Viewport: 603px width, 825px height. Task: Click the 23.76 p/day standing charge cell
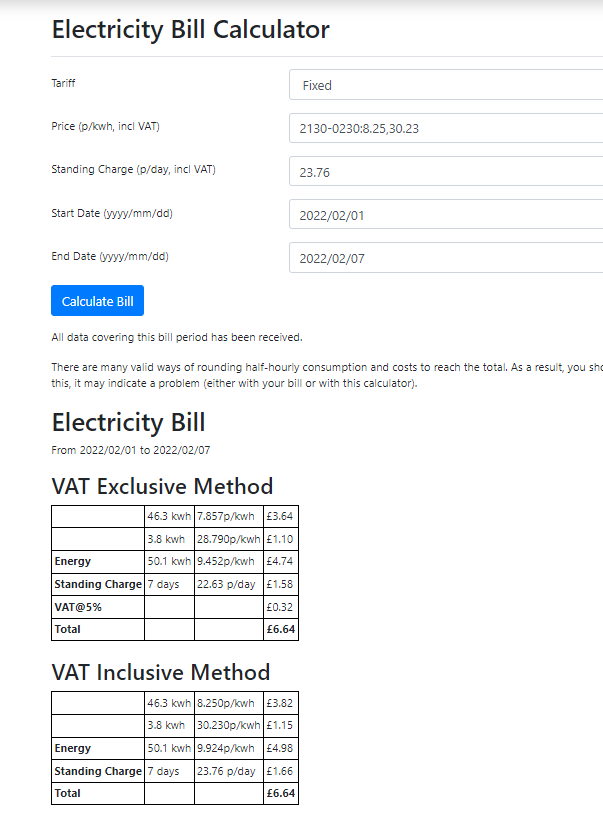tap(228, 771)
